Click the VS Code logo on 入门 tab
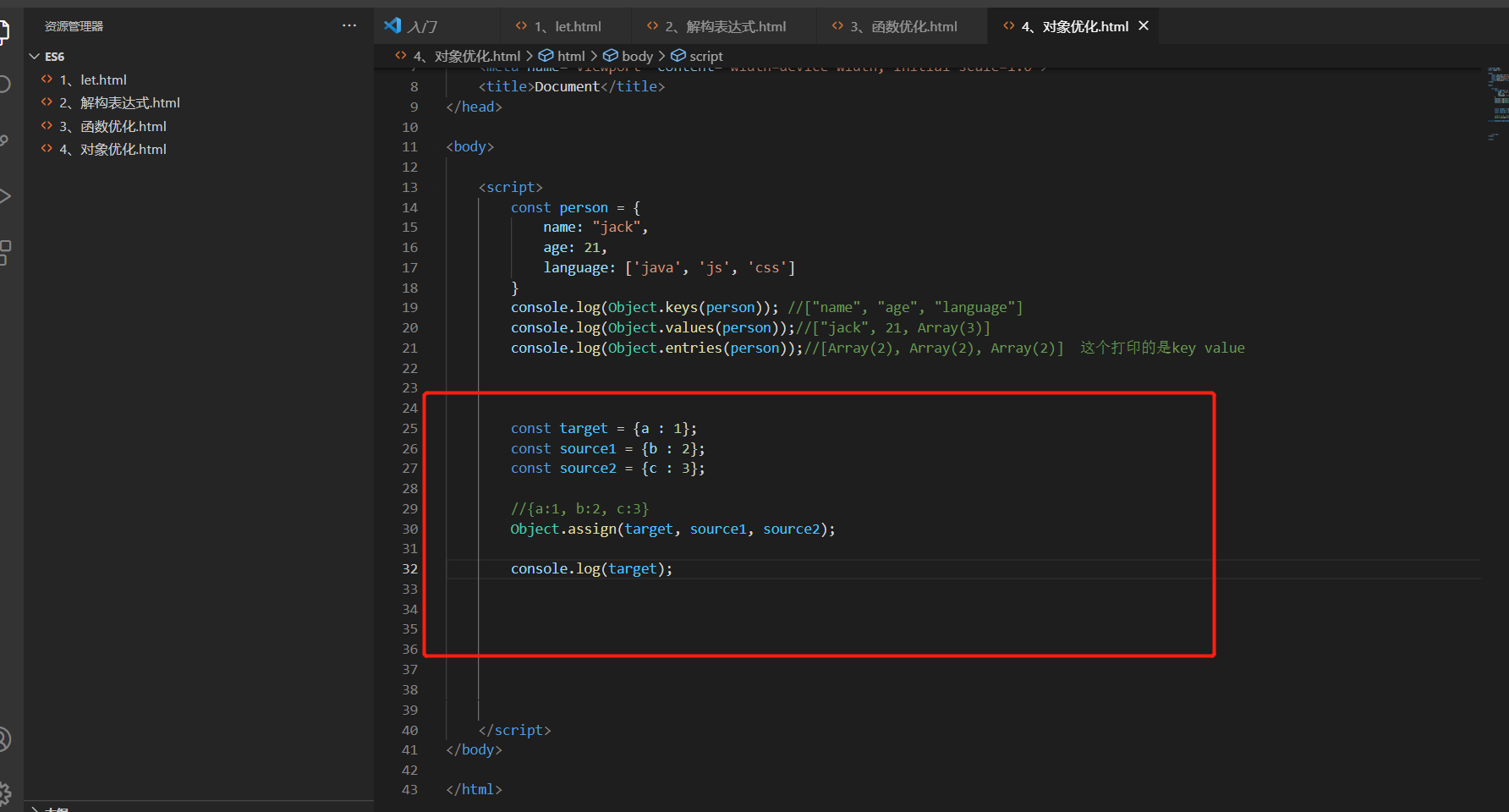 392,25
